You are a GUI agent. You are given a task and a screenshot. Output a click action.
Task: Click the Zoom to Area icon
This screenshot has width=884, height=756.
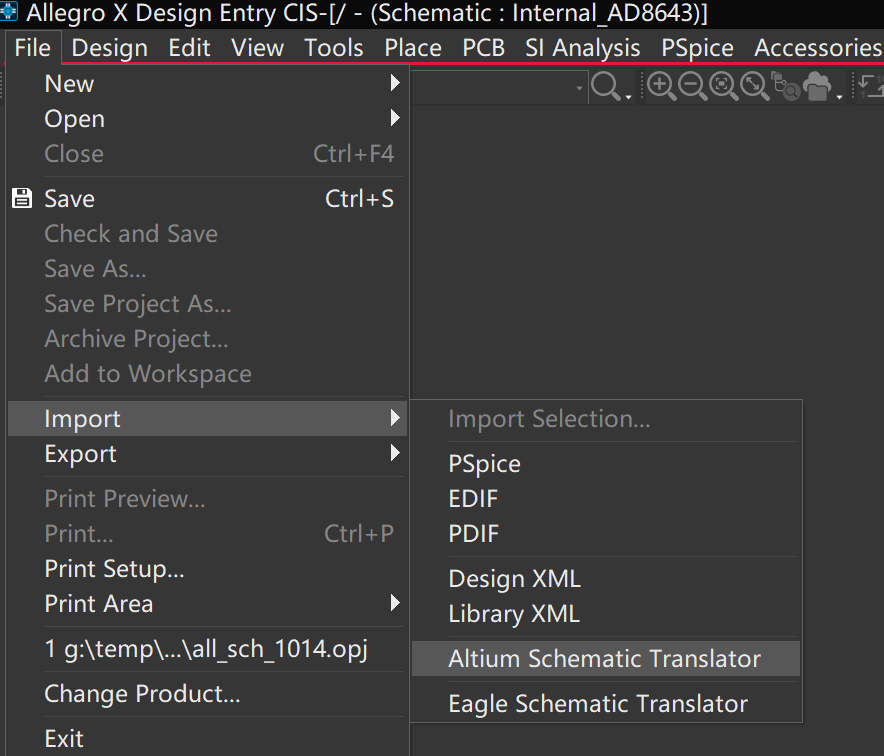(x=723, y=86)
